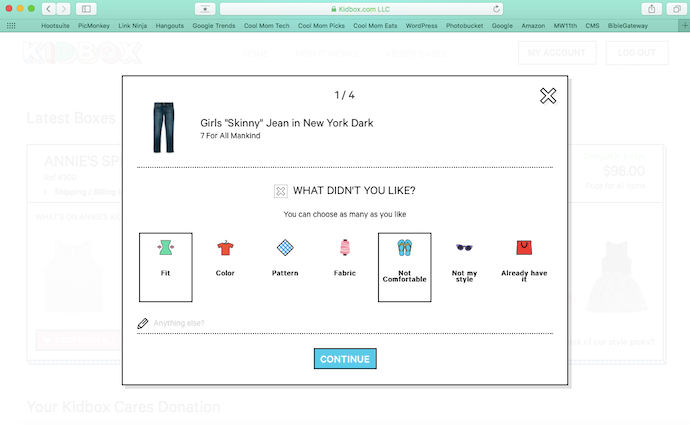
Task: Click the dress thumbnail behind the dialog
Action: (617, 276)
